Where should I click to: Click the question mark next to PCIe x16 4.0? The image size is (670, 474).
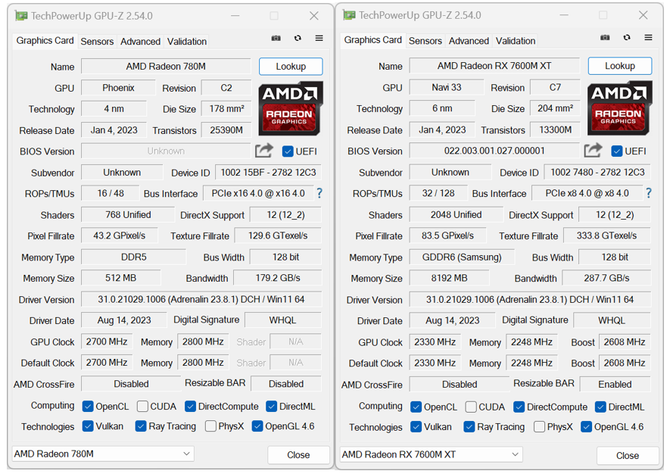[x=319, y=194]
